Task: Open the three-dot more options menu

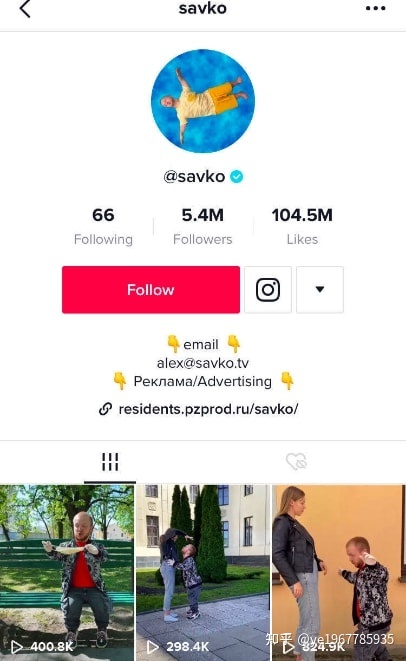Action: [376, 8]
